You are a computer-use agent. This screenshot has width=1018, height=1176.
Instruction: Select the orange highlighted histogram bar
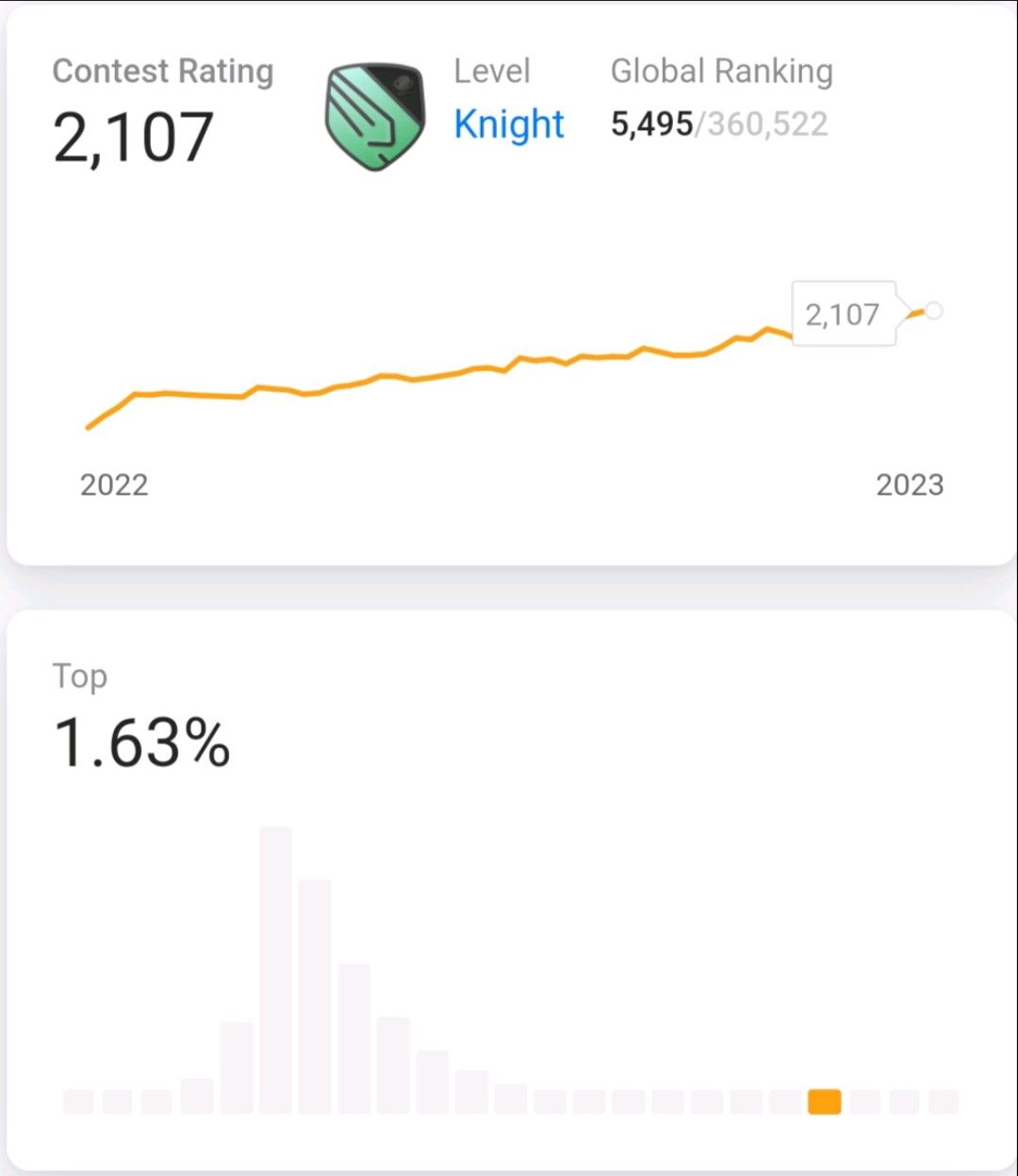825,1102
